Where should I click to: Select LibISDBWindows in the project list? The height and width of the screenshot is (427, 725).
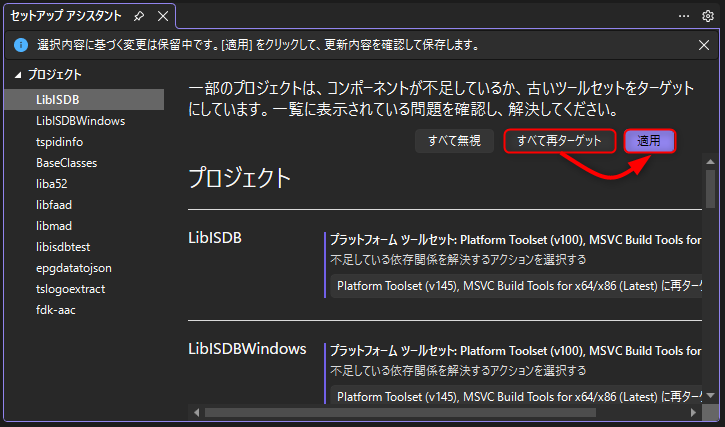click(x=80, y=120)
